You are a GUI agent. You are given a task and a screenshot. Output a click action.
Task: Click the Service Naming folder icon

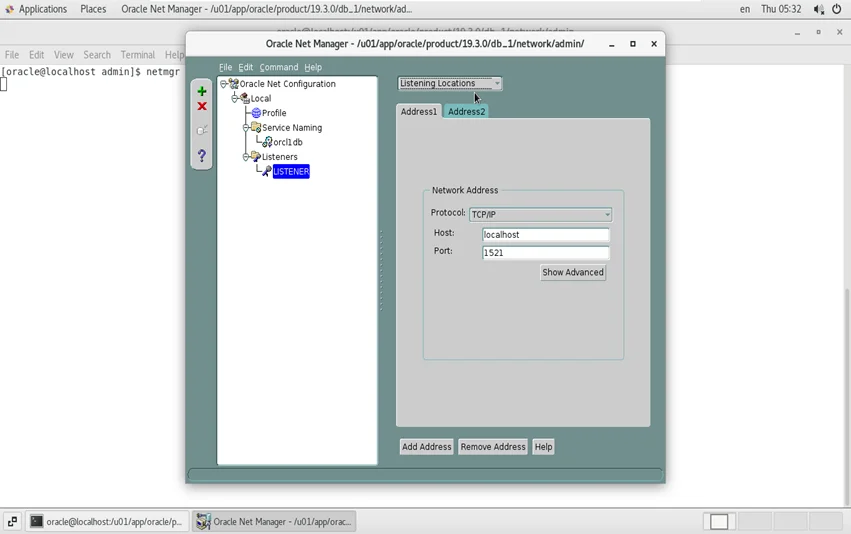[x=256, y=128]
